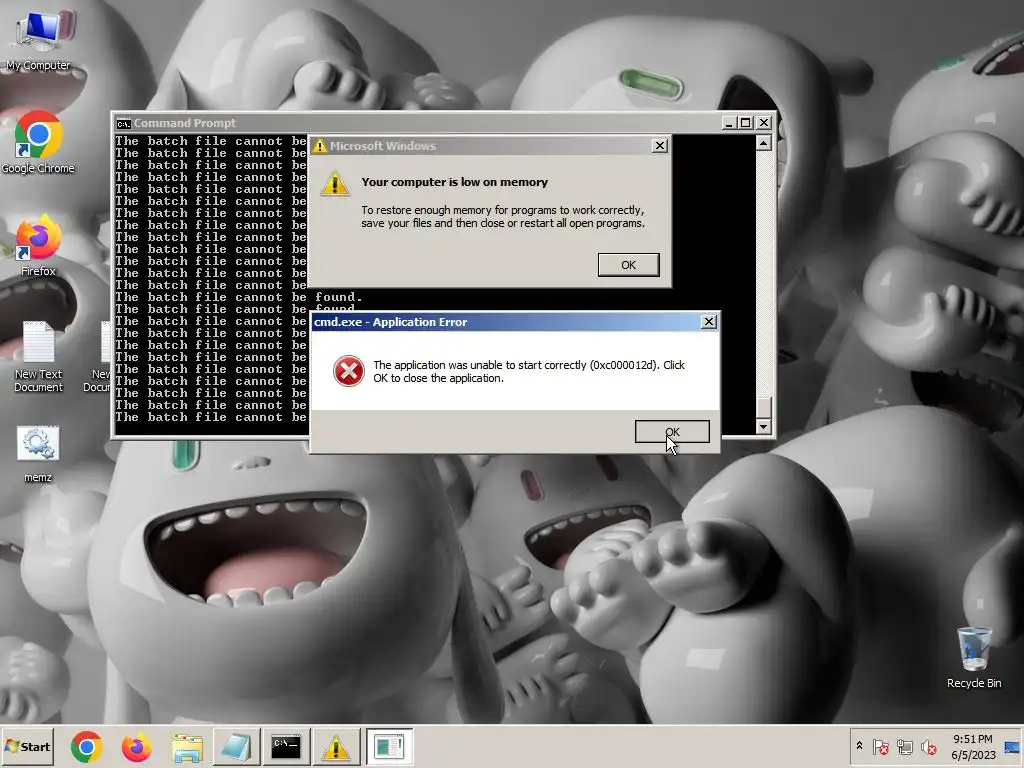Select the warning dialog taskbar item
This screenshot has height=768, width=1024.
[x=336, y=746]
